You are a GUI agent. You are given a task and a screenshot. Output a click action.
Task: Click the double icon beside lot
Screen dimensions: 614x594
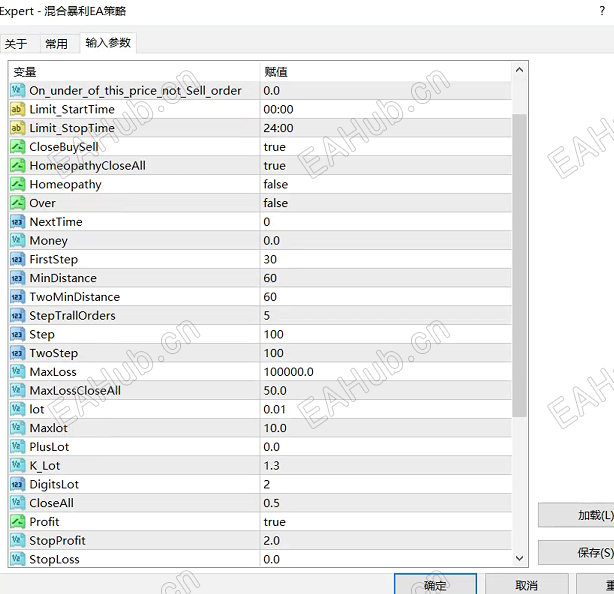(x=17, y=409)
